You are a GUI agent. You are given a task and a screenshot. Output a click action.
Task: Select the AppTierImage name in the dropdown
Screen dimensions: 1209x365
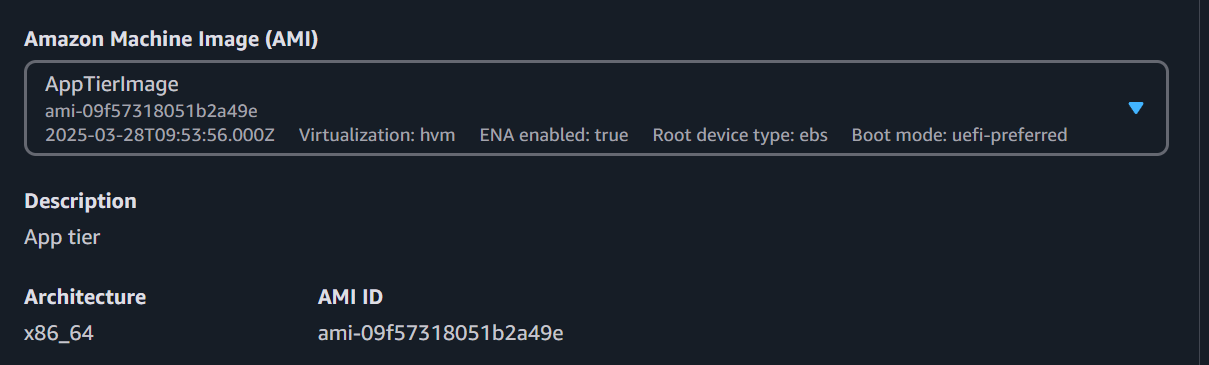pyautogui.click(x=111, y=85)
